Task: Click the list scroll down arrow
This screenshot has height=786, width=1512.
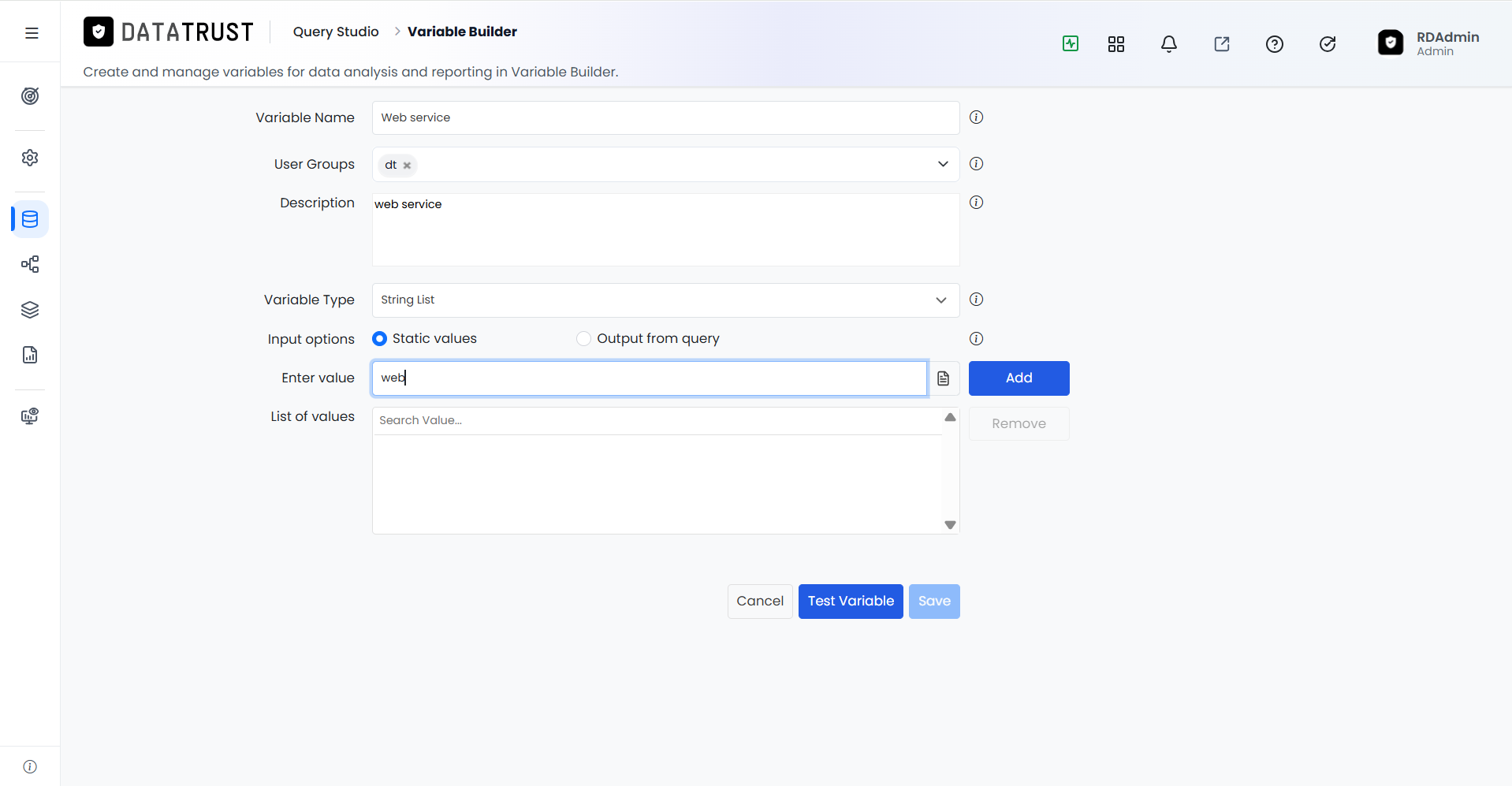Action: (x=950, y=525)
